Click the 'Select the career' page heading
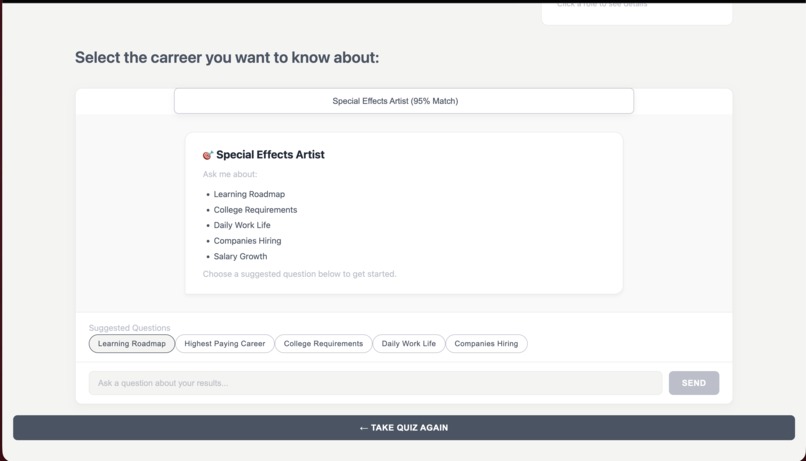 [227, 57]
